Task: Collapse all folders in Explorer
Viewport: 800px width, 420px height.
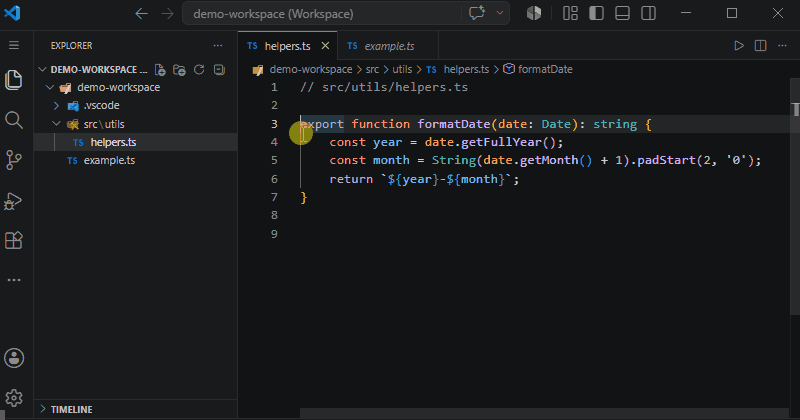Action: click(219, 70)
